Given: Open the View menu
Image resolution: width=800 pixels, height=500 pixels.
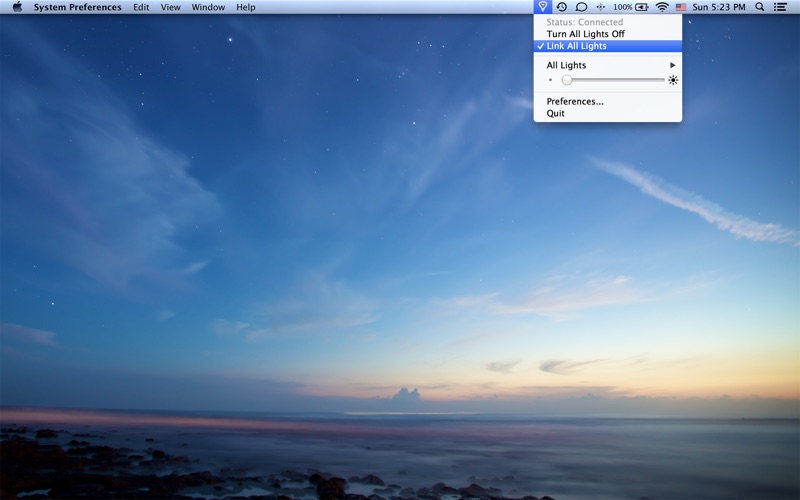Looking at the screenshot, I should point(170,7).
